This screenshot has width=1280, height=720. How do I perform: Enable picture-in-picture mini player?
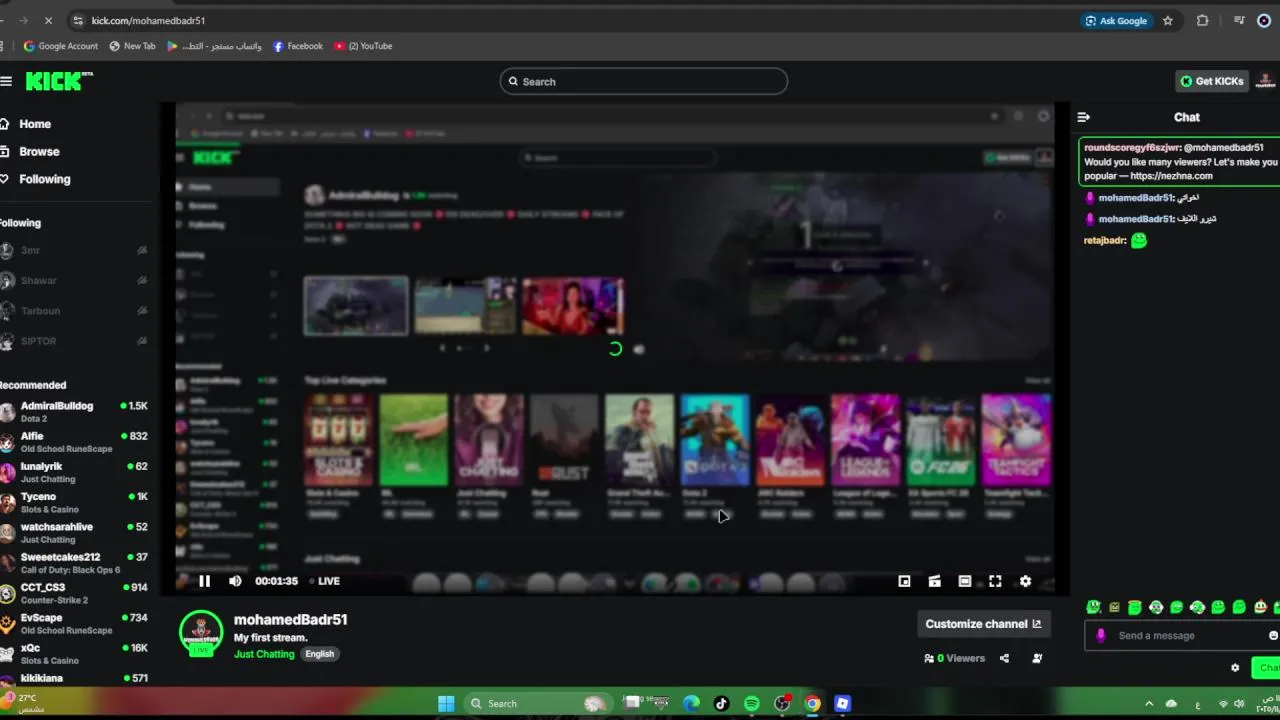coord(904,581)
